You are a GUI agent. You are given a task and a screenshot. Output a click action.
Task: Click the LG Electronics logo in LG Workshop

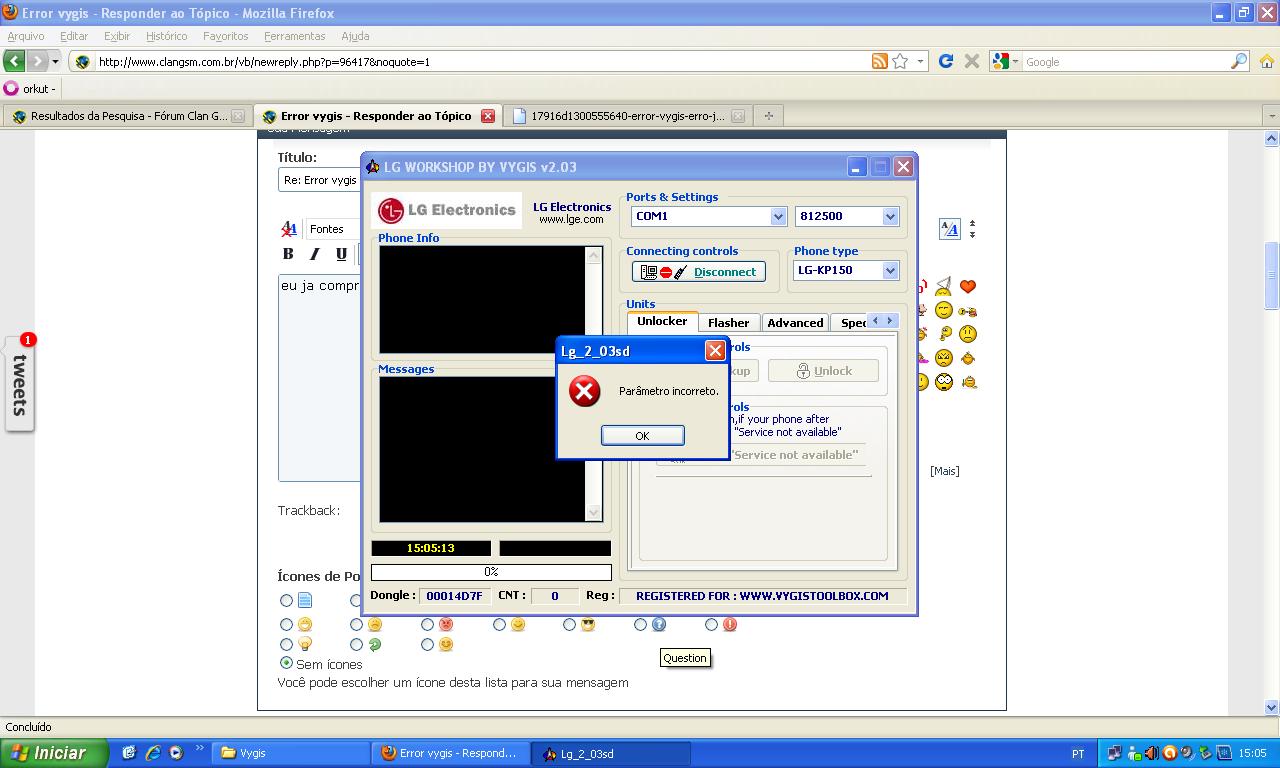tap(447, 210)
